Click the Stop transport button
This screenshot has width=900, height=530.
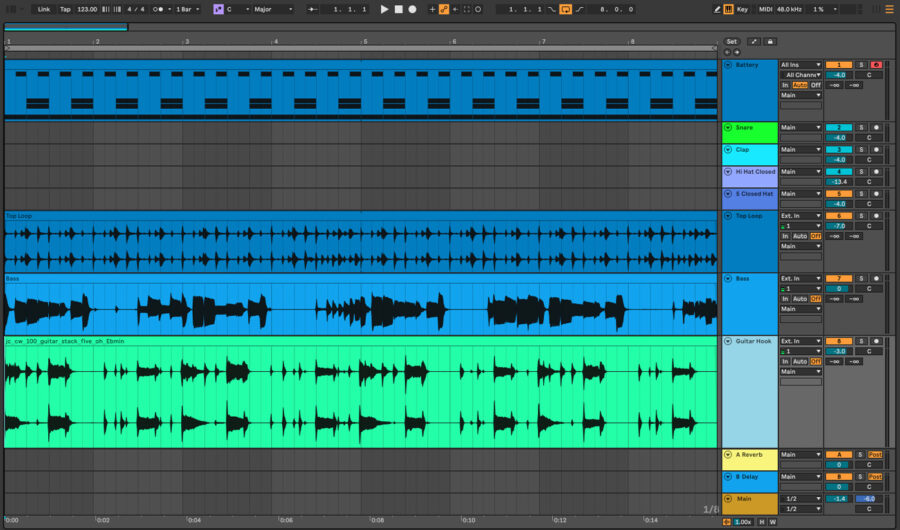pos(398,9)
